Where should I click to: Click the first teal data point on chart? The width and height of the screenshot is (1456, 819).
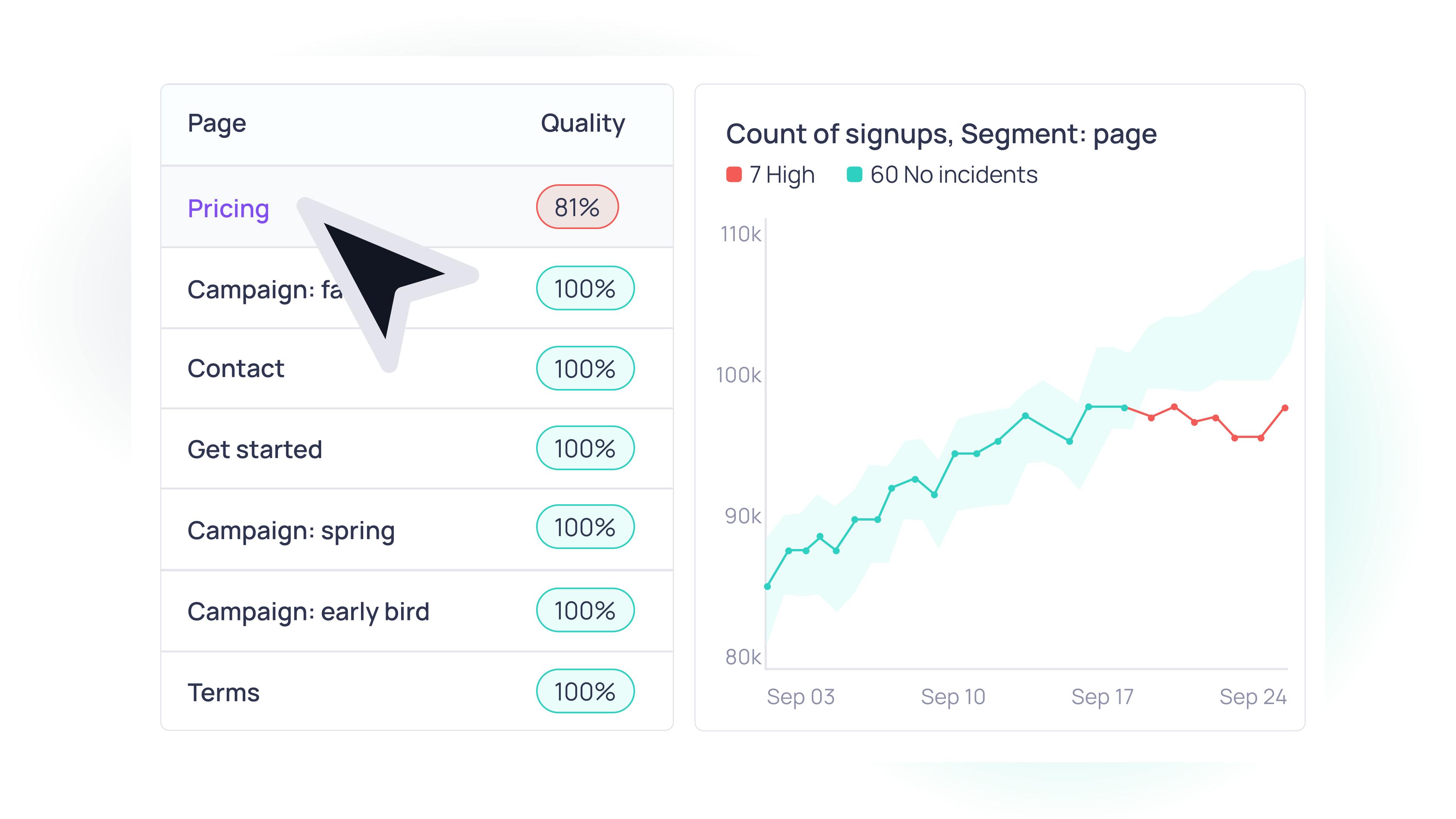click(x=767, y=587)
